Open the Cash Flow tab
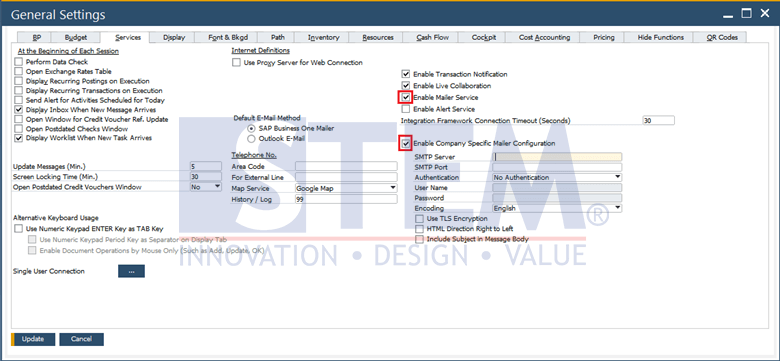Viewport: 780px width, 361px height. point(432,37)
